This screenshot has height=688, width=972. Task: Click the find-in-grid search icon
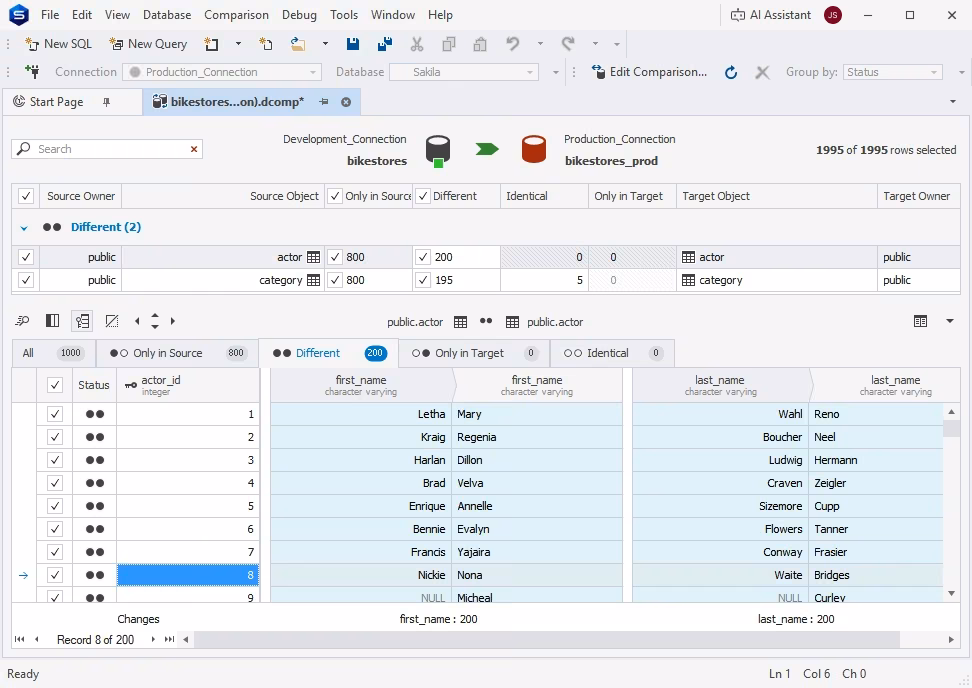(22, 321)
